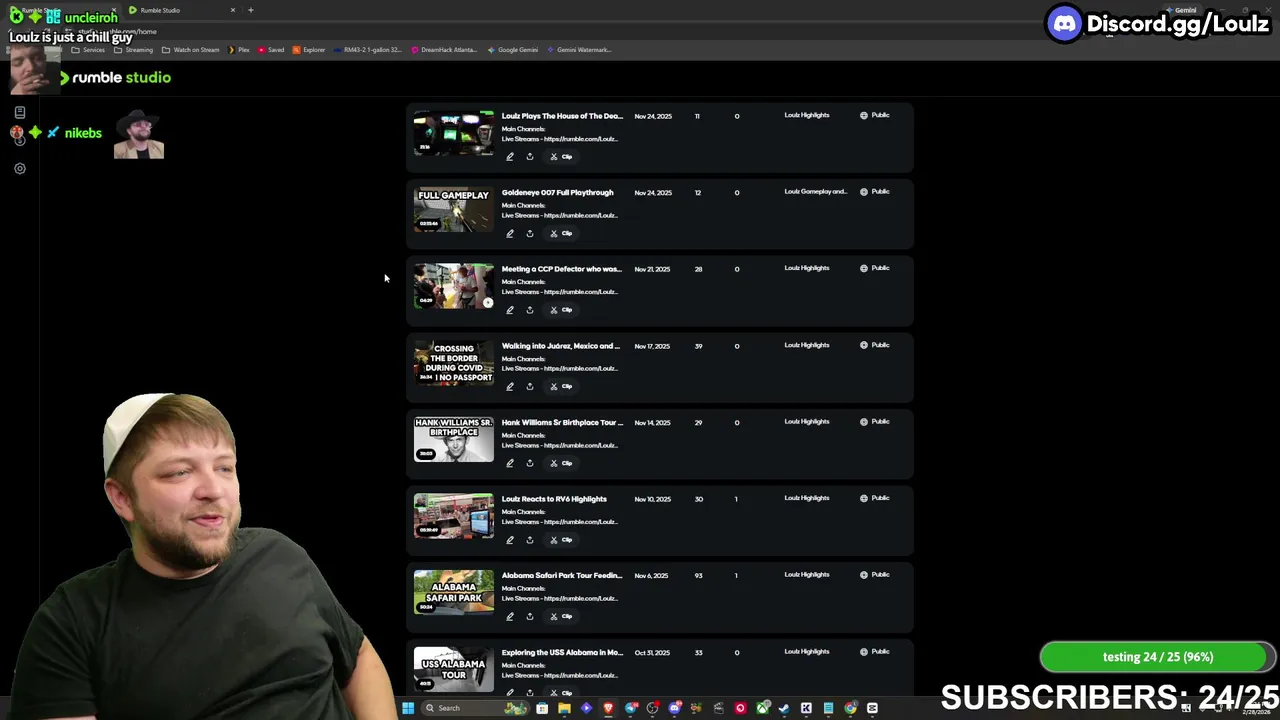Open Brave browser from the taskbar
The height and width of the screenshot is (720, 1280).
(x=608, y=708)
